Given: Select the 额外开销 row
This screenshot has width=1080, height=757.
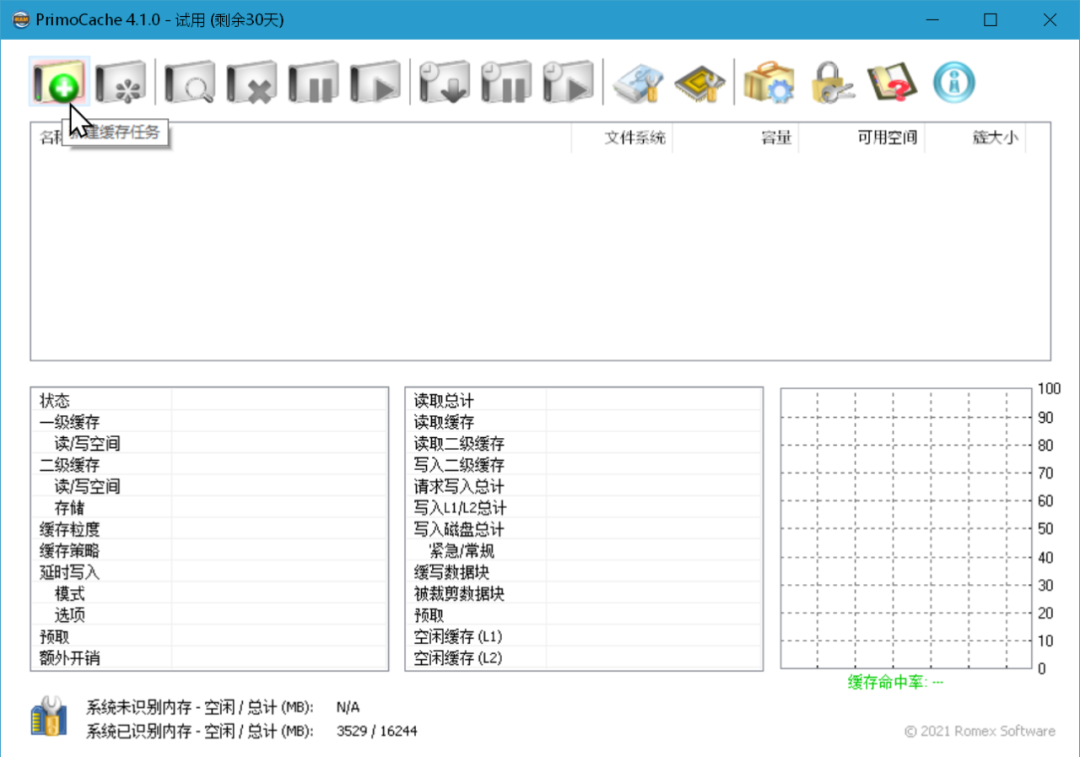Looking at the screenshot, I should point(209,658).
